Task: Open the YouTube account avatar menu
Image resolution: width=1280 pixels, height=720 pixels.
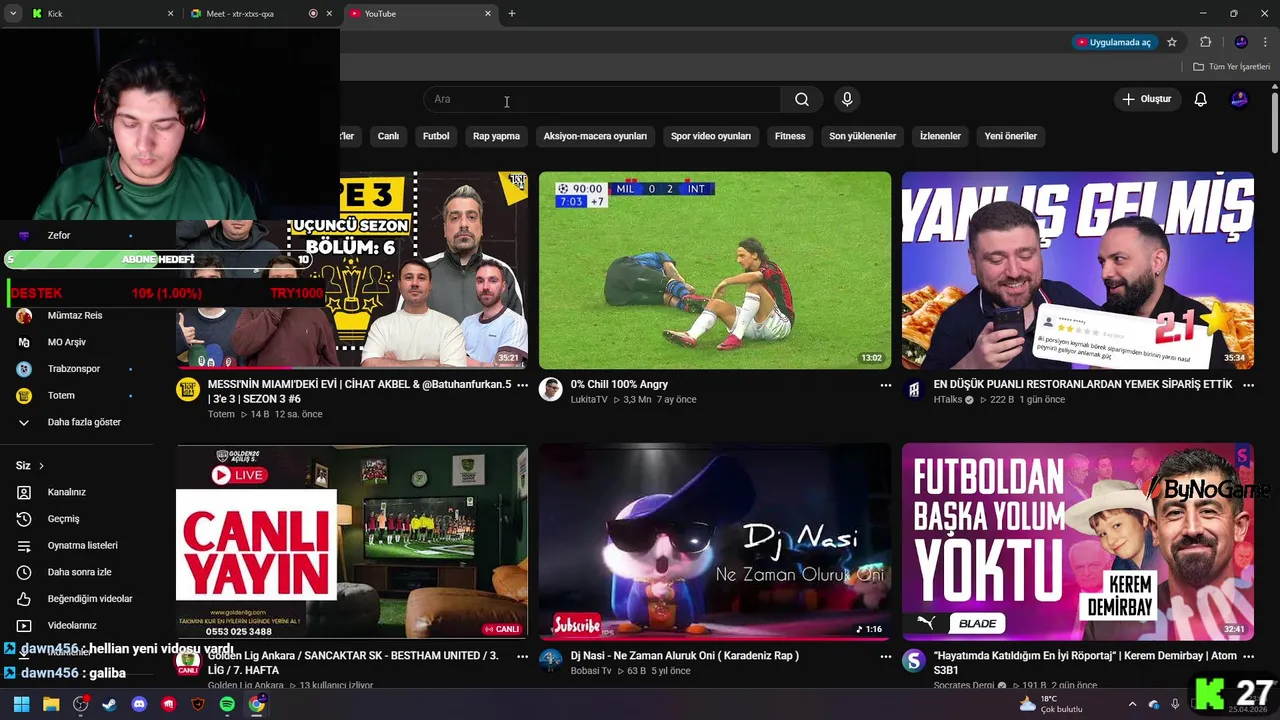Action: click(1239, 99)
